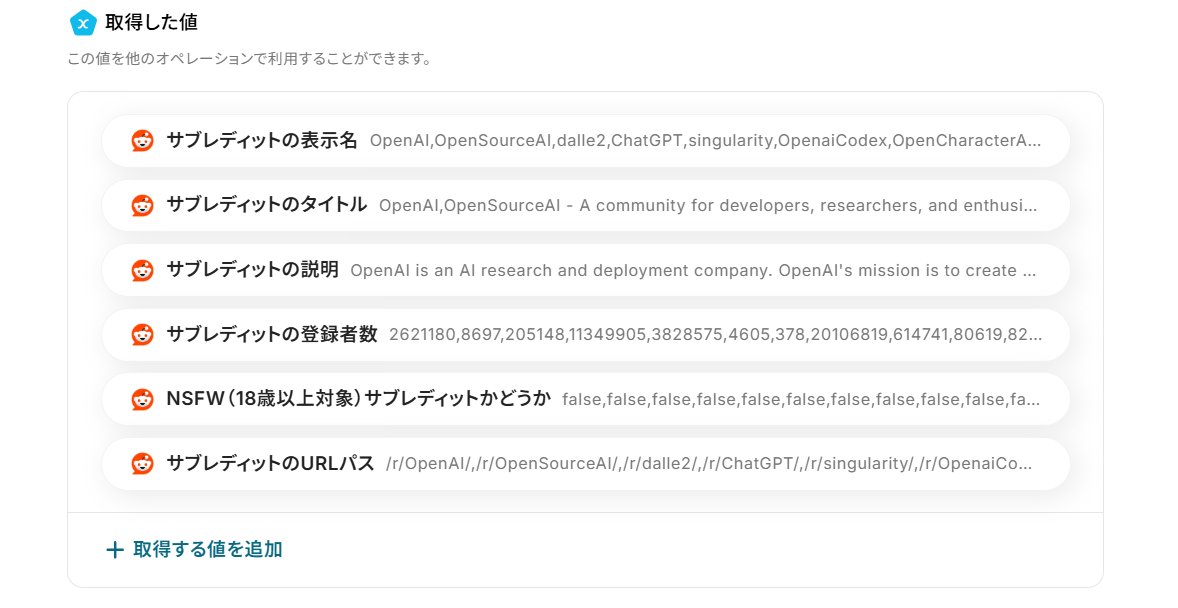
Task: Click subscriber numbers starting 2621180,8697
Action: (x=715, y=335)
